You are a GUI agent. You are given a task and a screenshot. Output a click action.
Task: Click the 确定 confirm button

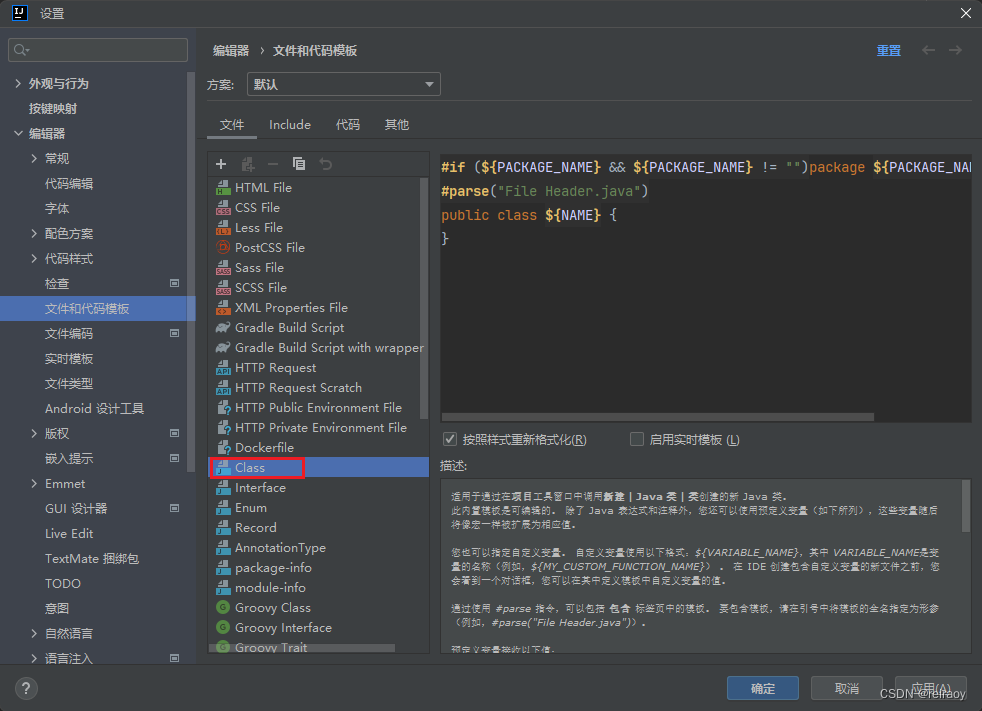coord(762,688)
